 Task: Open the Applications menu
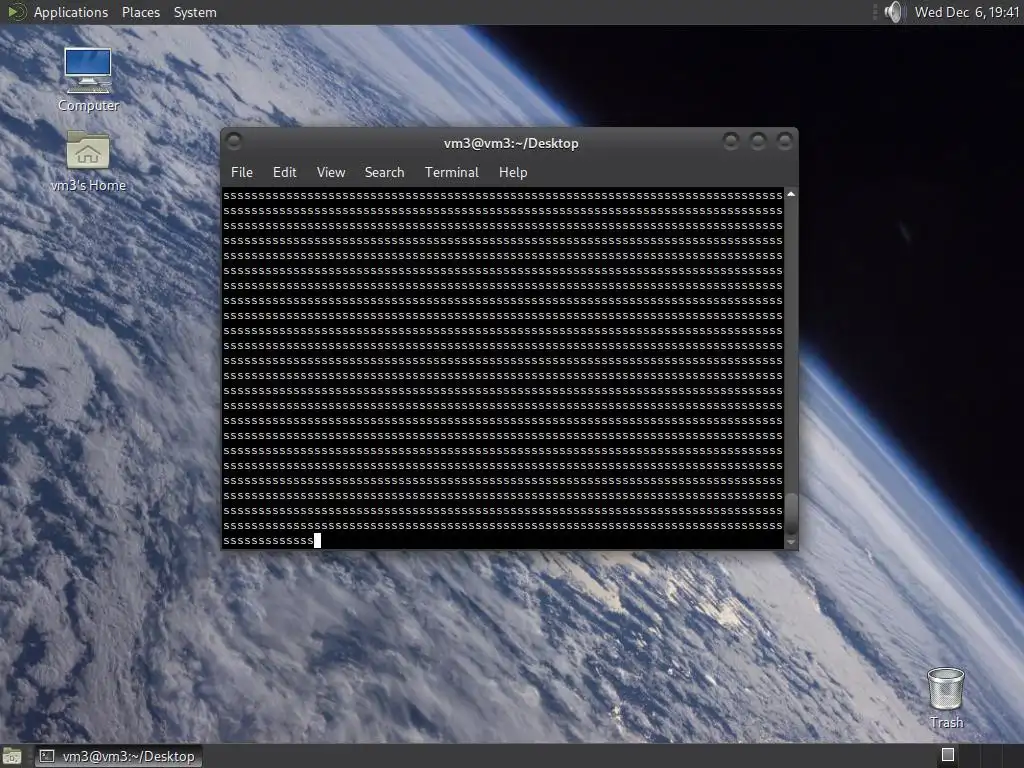71,12
